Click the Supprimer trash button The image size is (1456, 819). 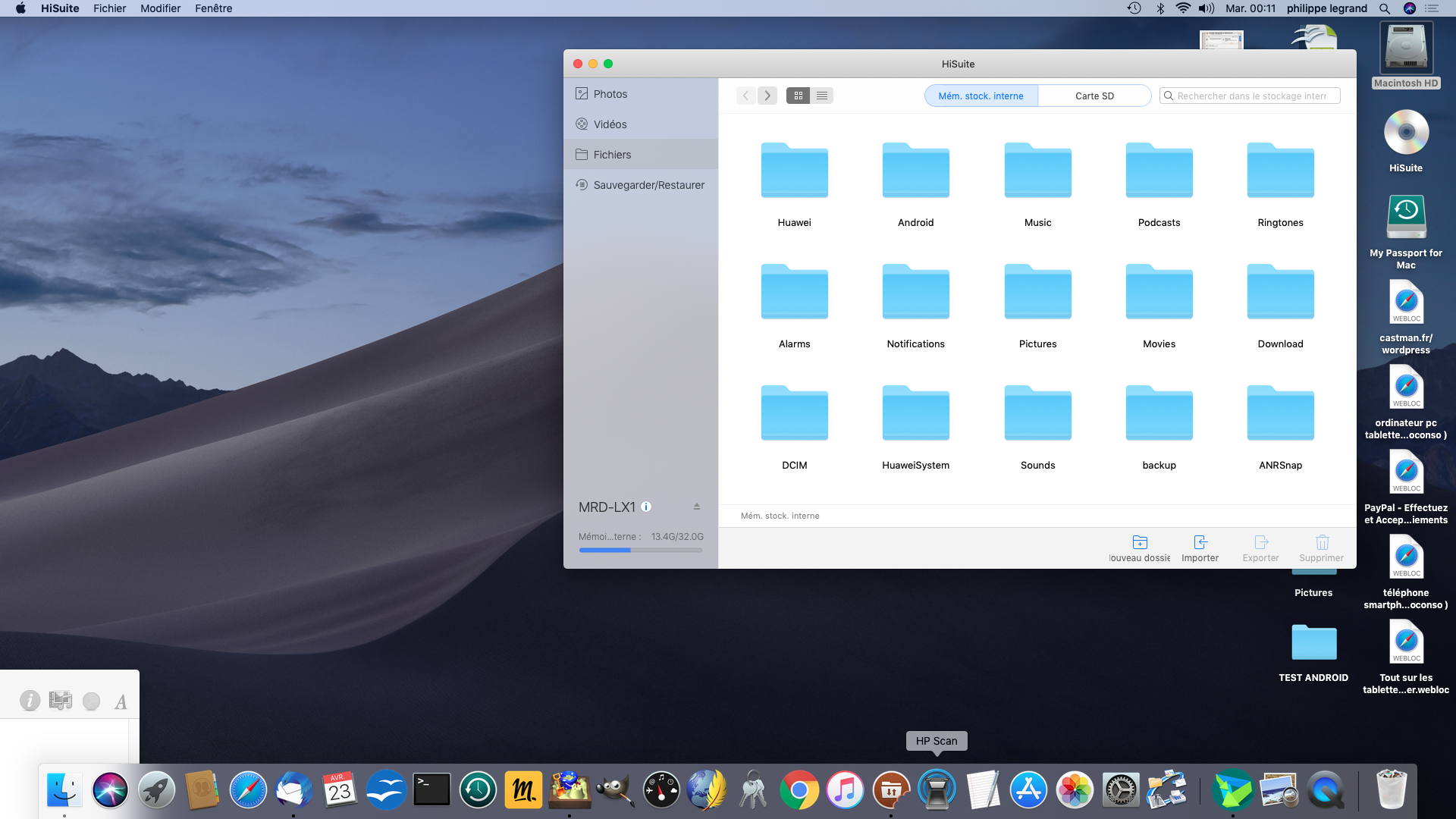click(1321, 548)
